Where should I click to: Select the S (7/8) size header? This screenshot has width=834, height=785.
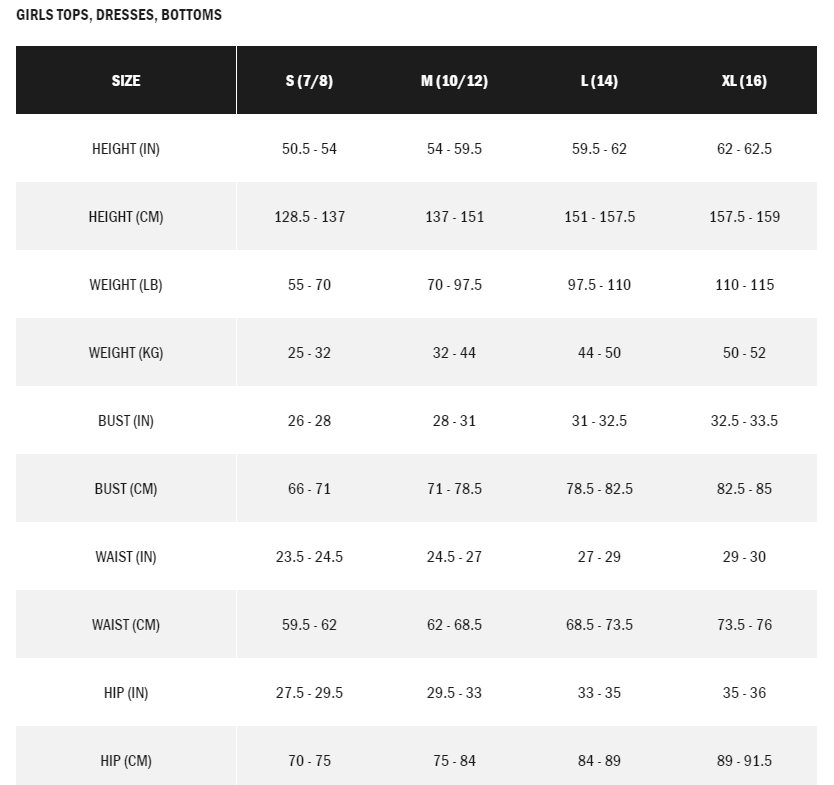(x=309, y=80)
